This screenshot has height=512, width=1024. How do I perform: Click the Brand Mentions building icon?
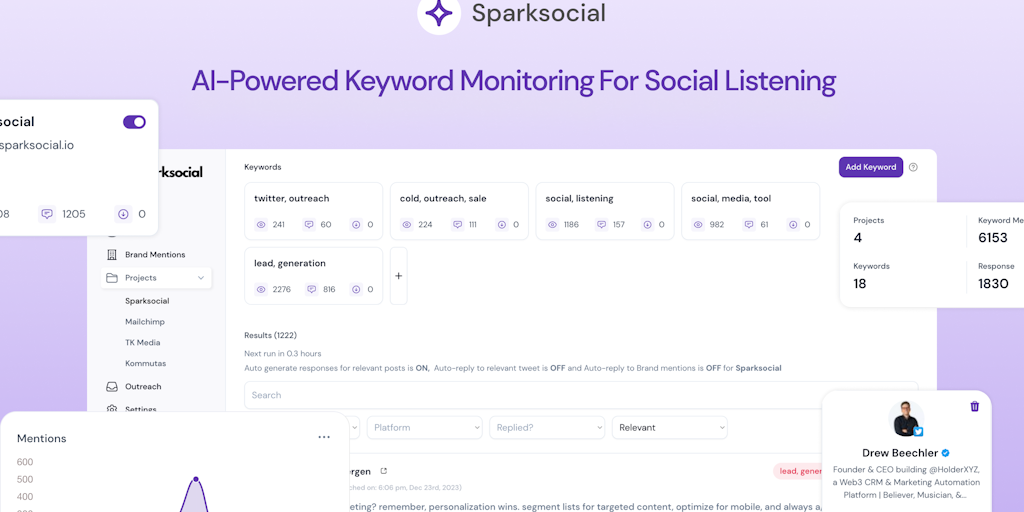tap(113, 255)
